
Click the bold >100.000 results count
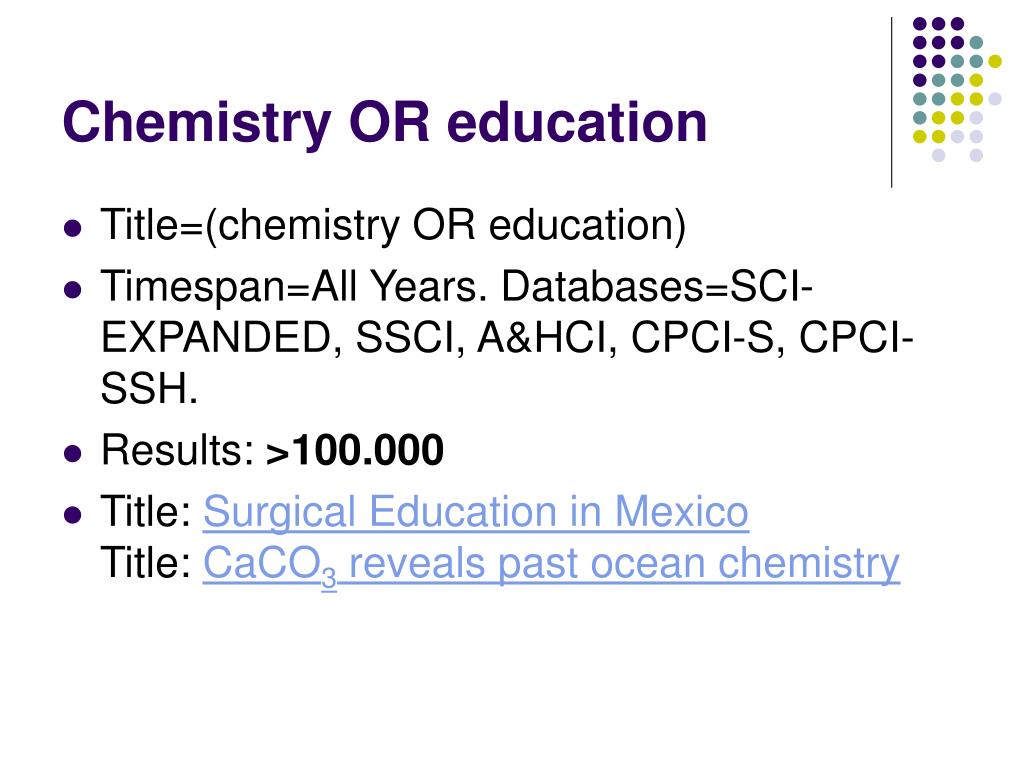(x=355, y=451)
